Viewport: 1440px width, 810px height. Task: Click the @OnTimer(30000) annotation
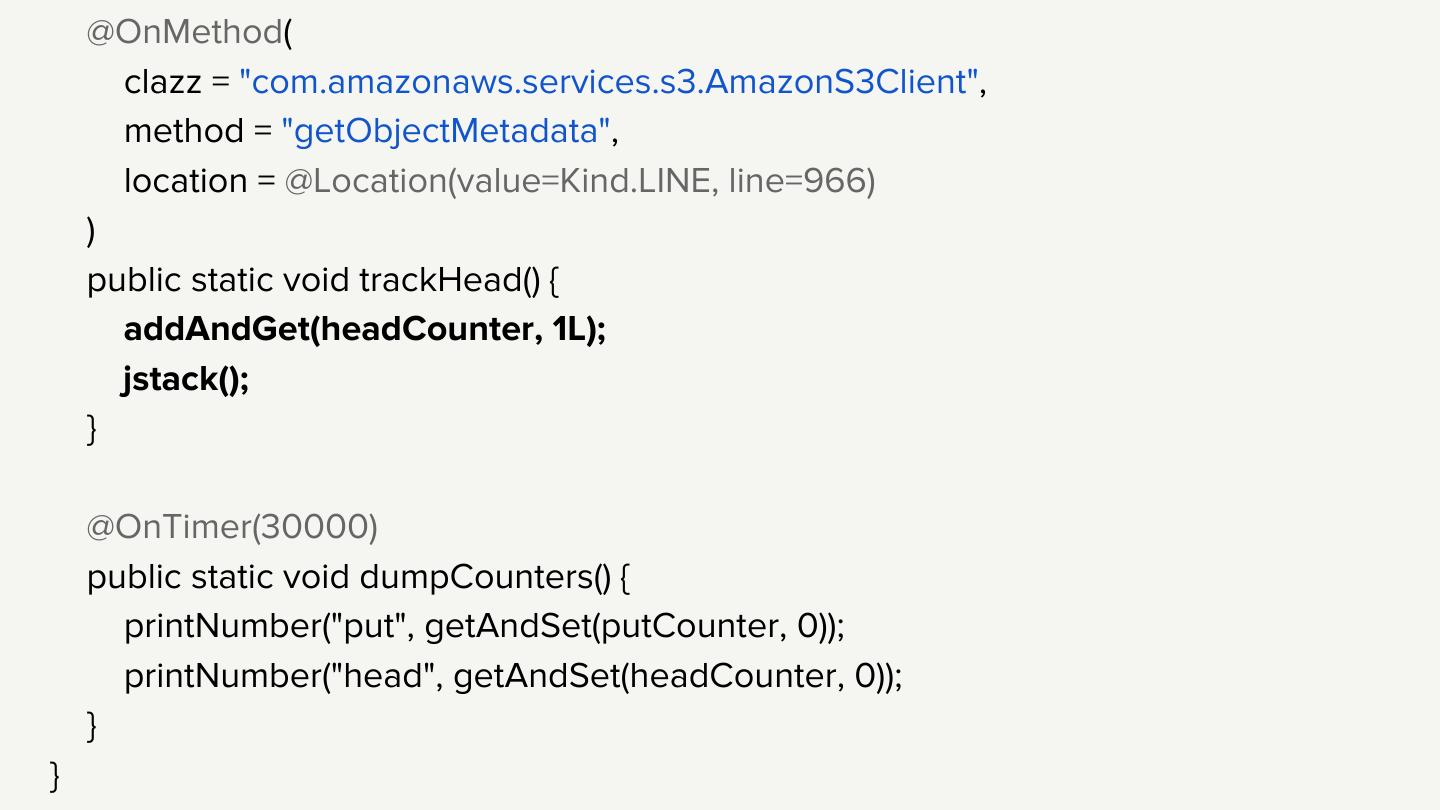pyautogui.click(x=232, y=527)
